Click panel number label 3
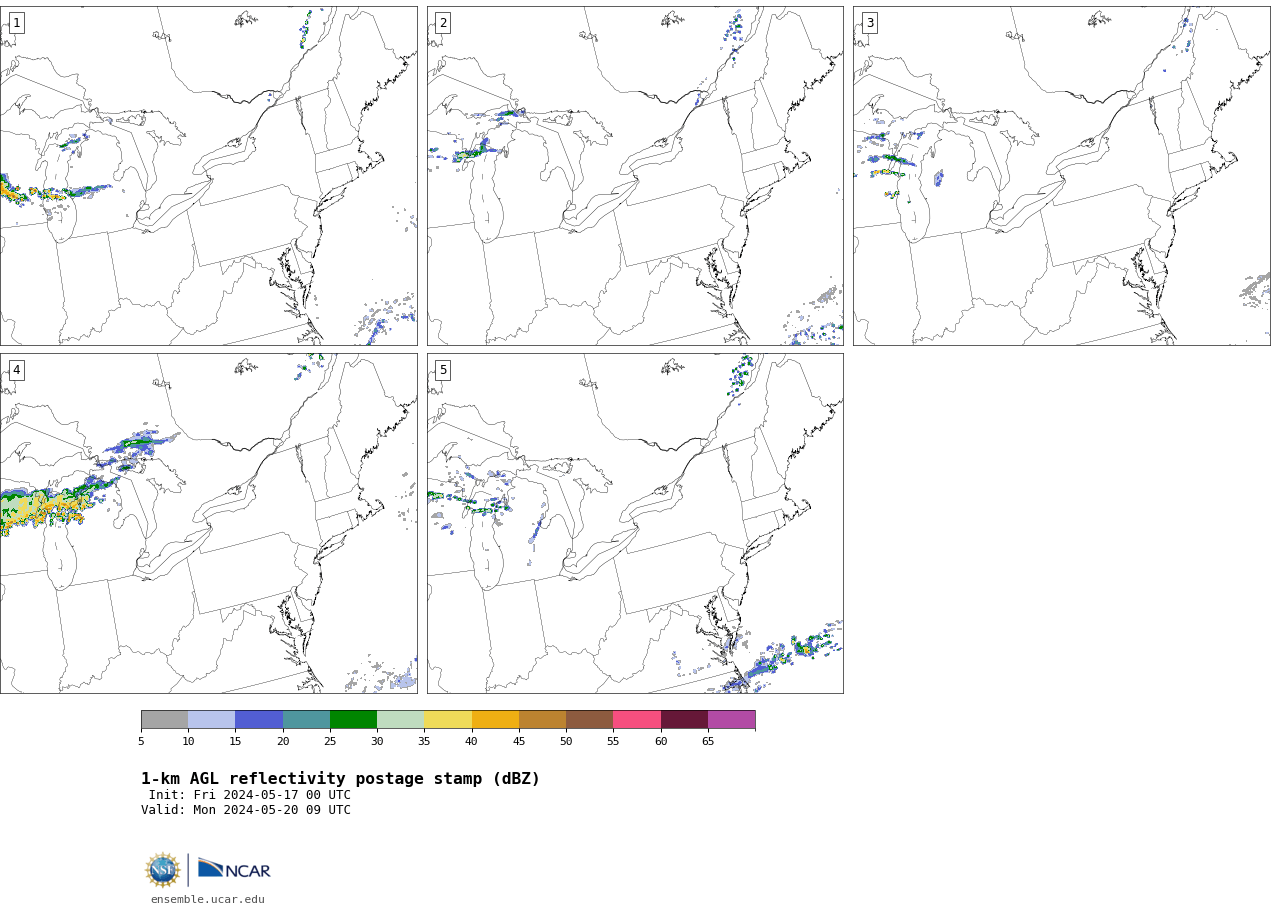 pyautogui.click(x=869, y=23)
